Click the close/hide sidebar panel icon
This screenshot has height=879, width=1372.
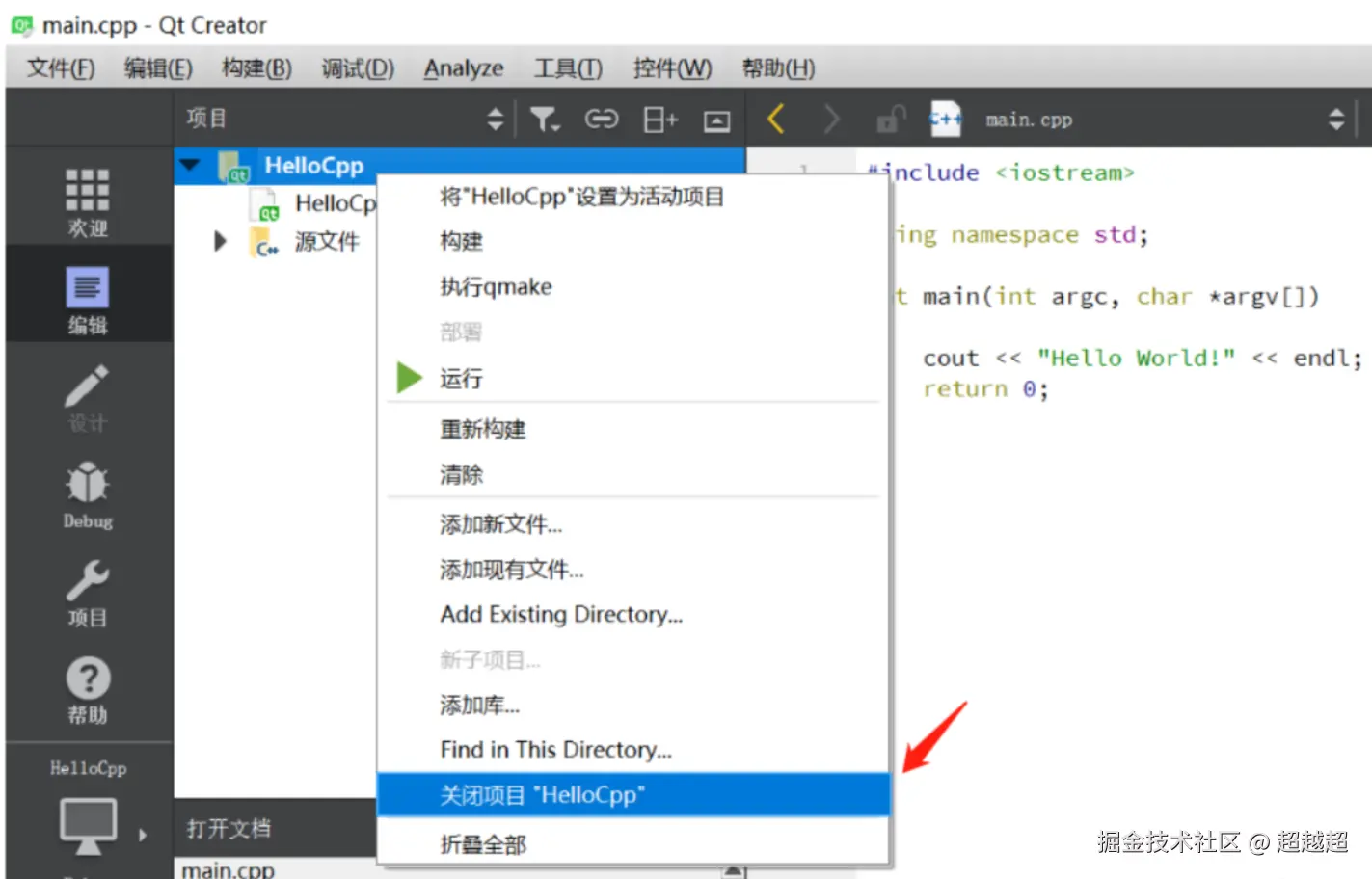pyautogui.click(x=716, y=120)
